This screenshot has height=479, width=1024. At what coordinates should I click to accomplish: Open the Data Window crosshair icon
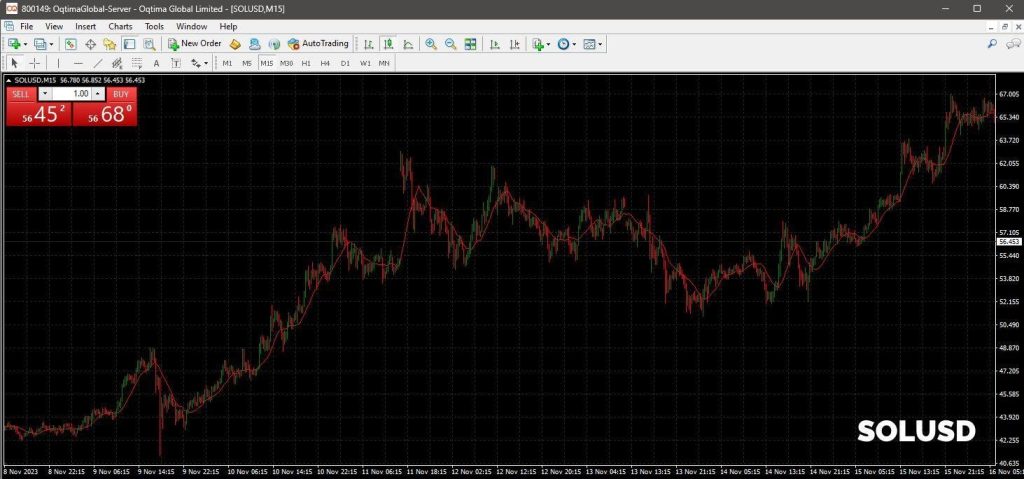coord(90,44)
